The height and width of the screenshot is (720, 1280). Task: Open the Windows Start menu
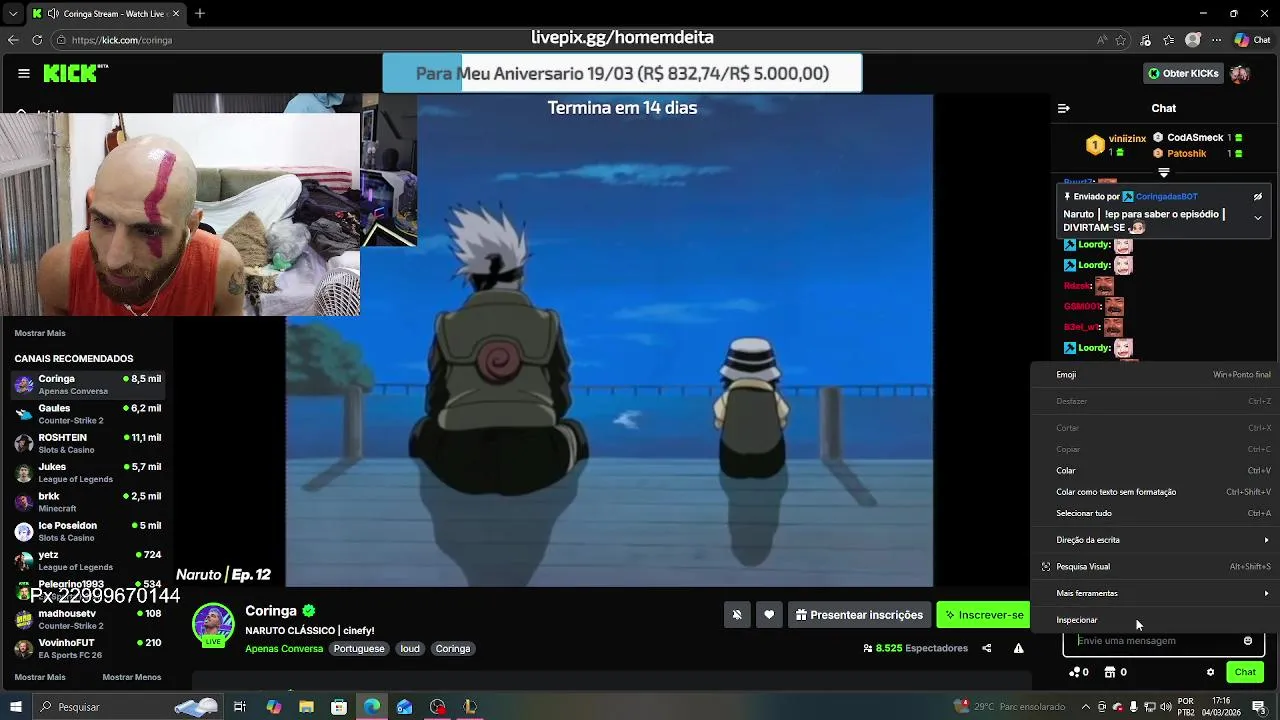click(15, 707)
